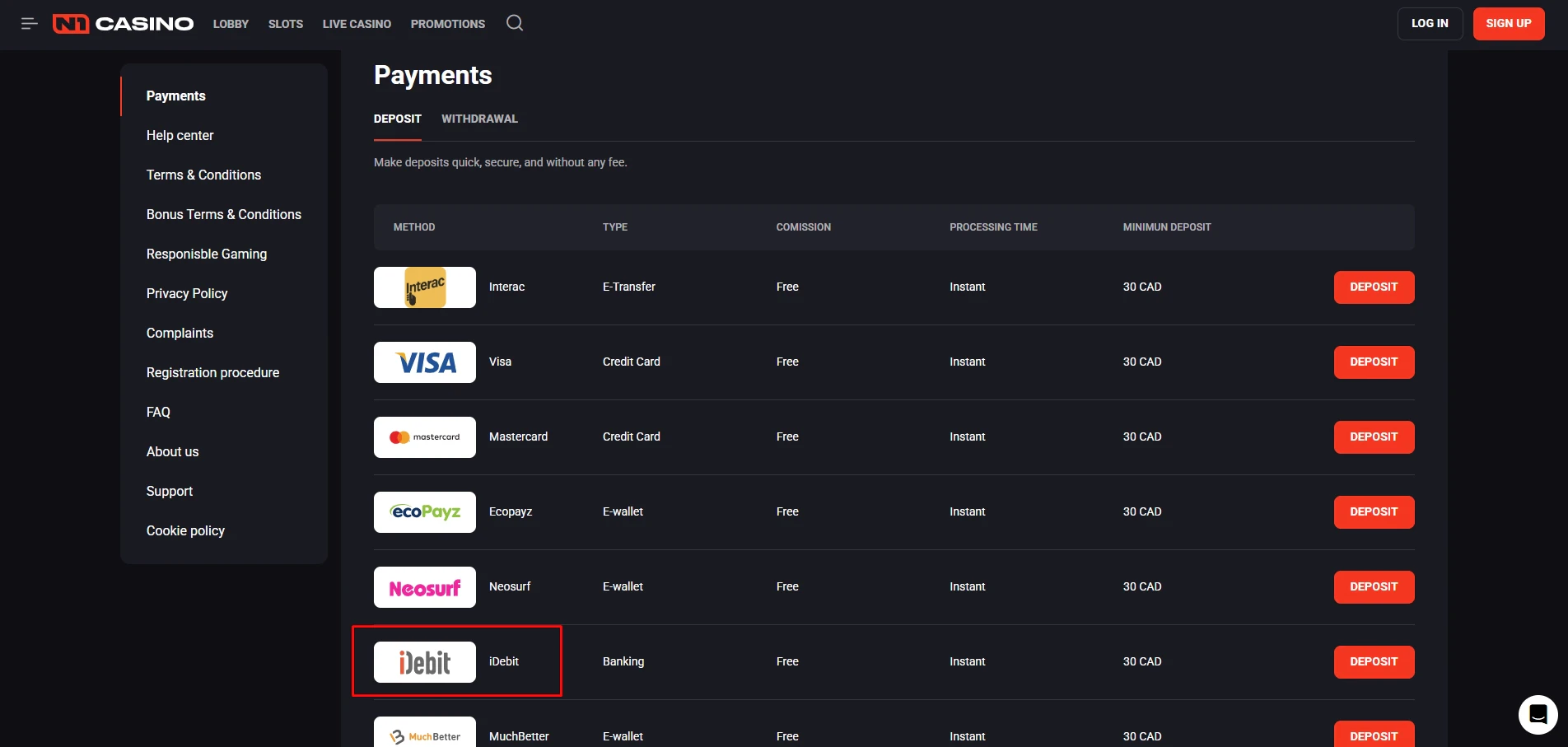This screenshot has height=747, width=1568.
Task: Click the E-Transfer type cell
Action: (x=629, y=287)
